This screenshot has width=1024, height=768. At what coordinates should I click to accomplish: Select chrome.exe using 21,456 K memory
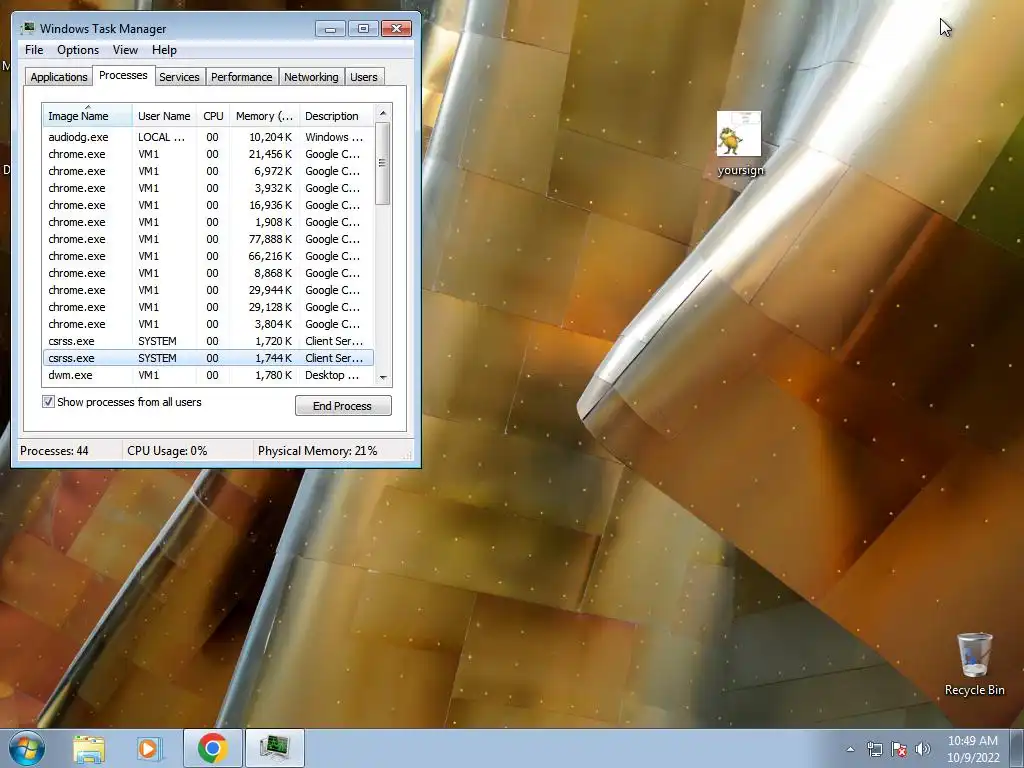208,154
